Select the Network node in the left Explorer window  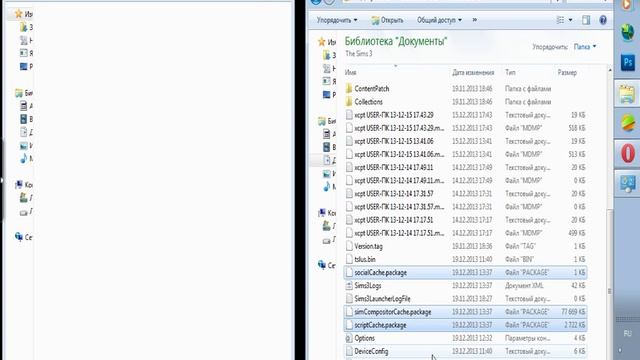pyautogui.click(x=19, y=237)
